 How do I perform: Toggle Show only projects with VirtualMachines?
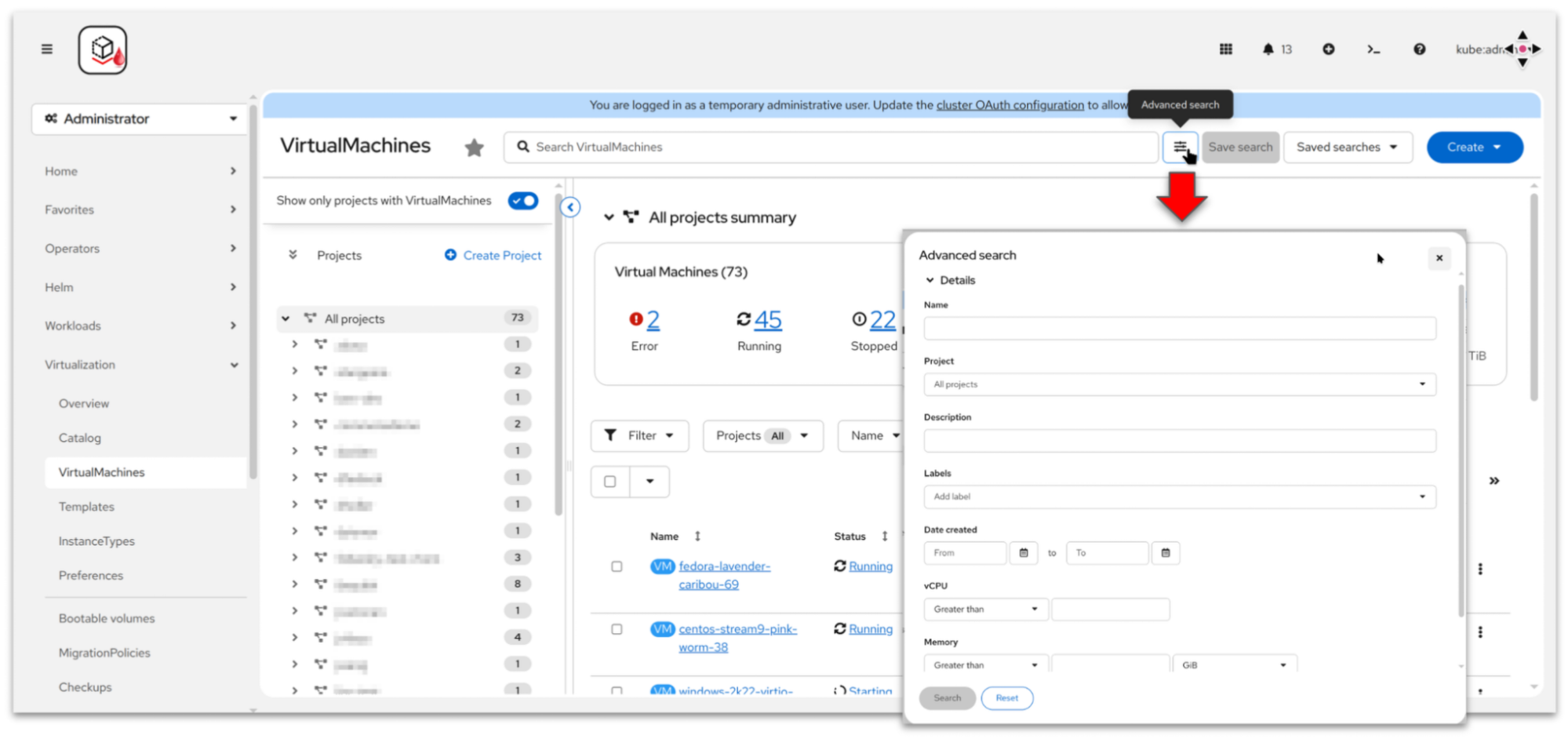522,201
